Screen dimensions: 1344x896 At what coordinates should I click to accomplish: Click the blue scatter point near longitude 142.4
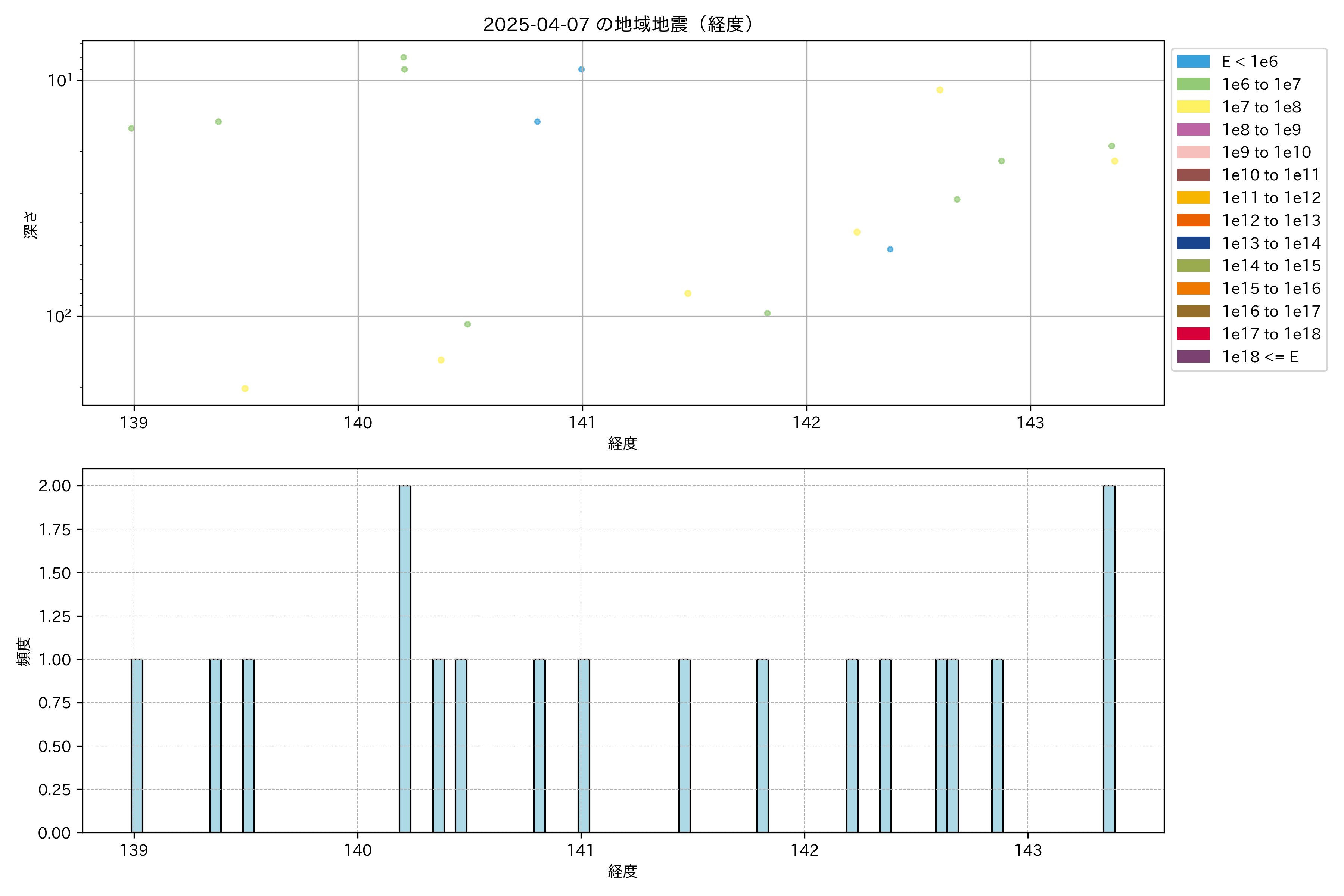(890, 249)
